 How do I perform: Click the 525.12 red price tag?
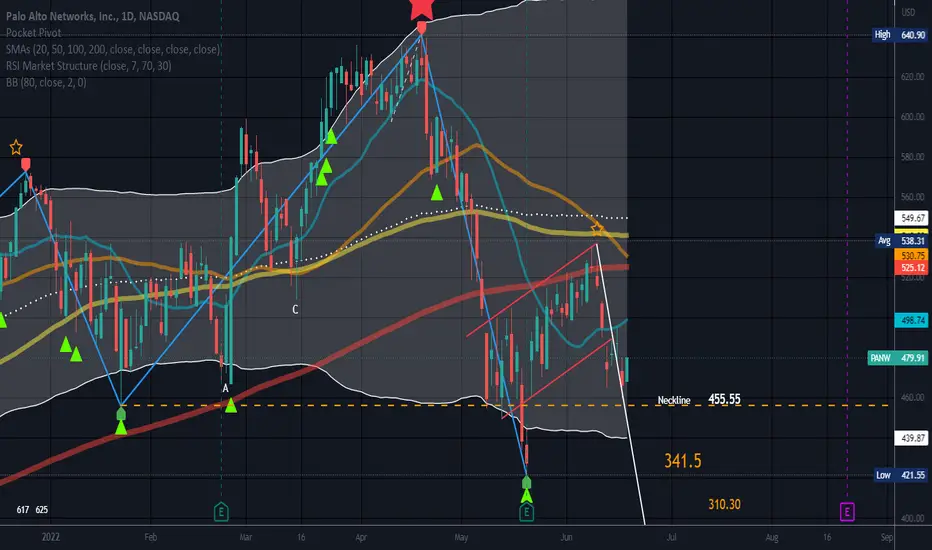(911, 268)
